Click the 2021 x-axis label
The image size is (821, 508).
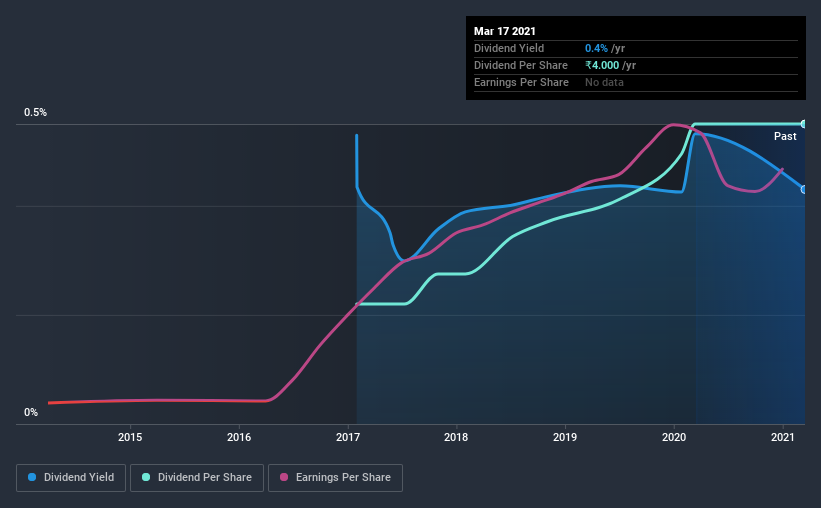[x=783, y=437]
